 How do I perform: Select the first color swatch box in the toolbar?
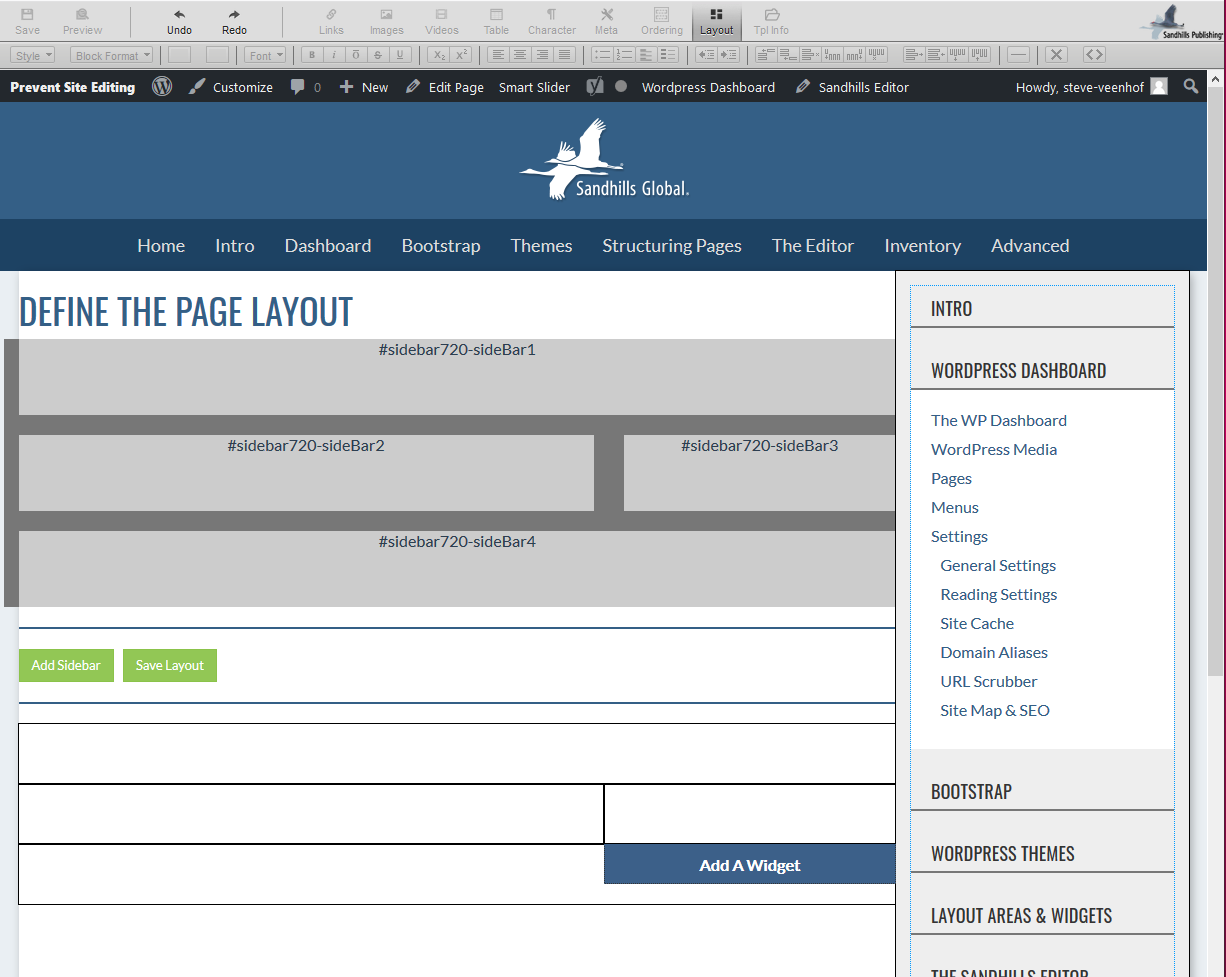179,55
